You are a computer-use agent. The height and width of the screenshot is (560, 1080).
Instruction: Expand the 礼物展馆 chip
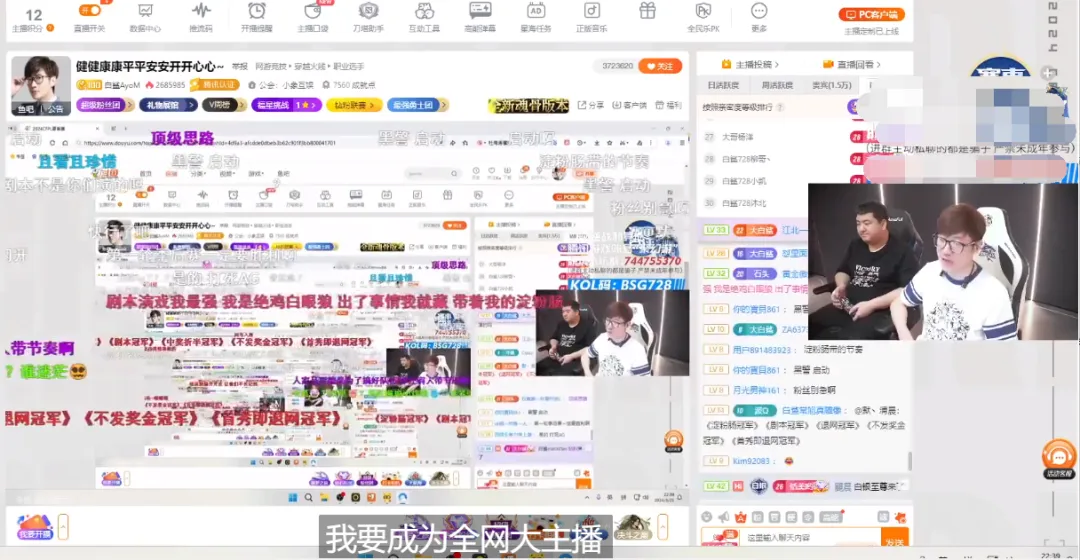(x=168, y=105)
